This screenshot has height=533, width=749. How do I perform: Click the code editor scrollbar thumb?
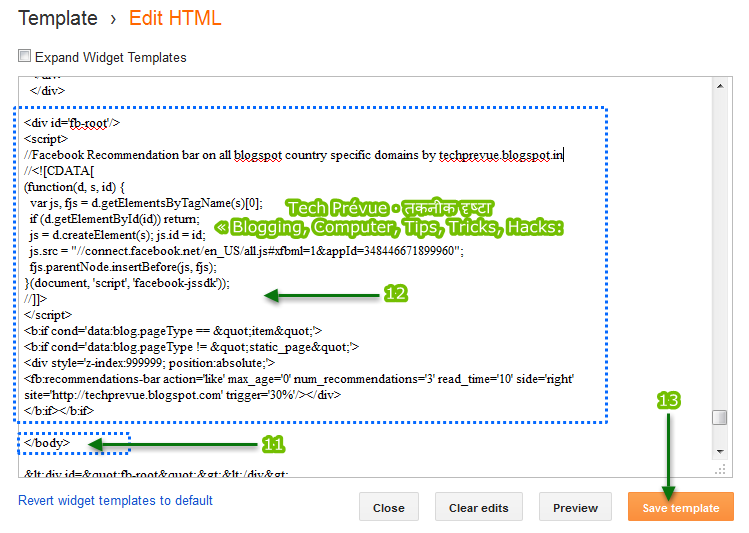(x=719, y=417)
